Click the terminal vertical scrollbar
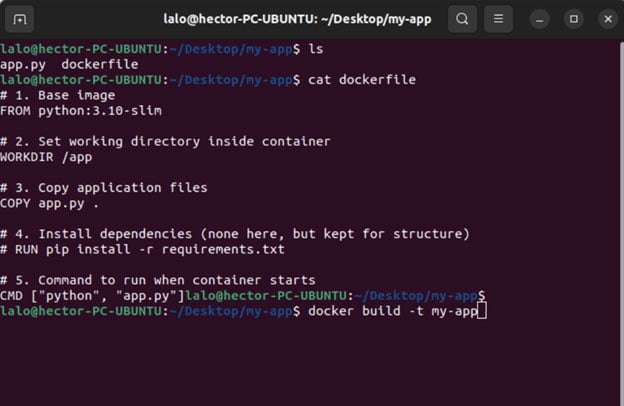624x406 pixels. (622, 223)
